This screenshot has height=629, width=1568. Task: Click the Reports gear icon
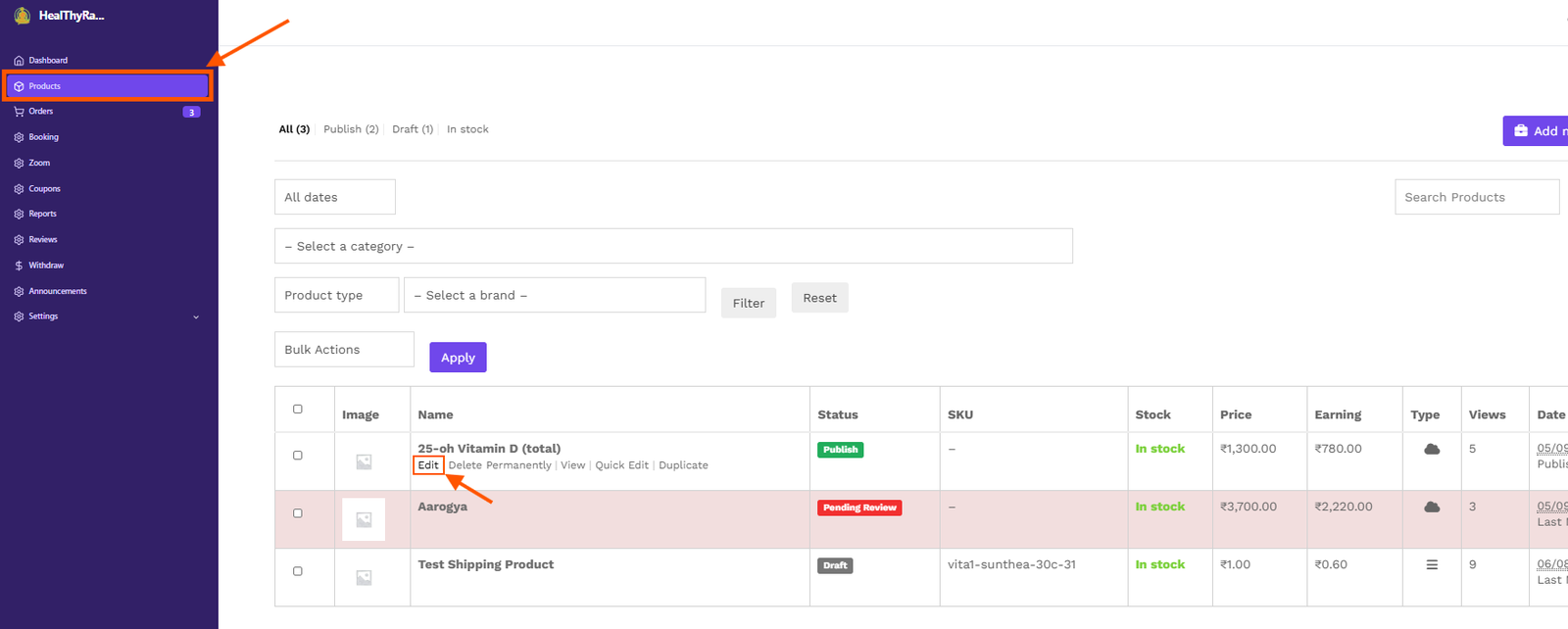[x=19, y=214]
